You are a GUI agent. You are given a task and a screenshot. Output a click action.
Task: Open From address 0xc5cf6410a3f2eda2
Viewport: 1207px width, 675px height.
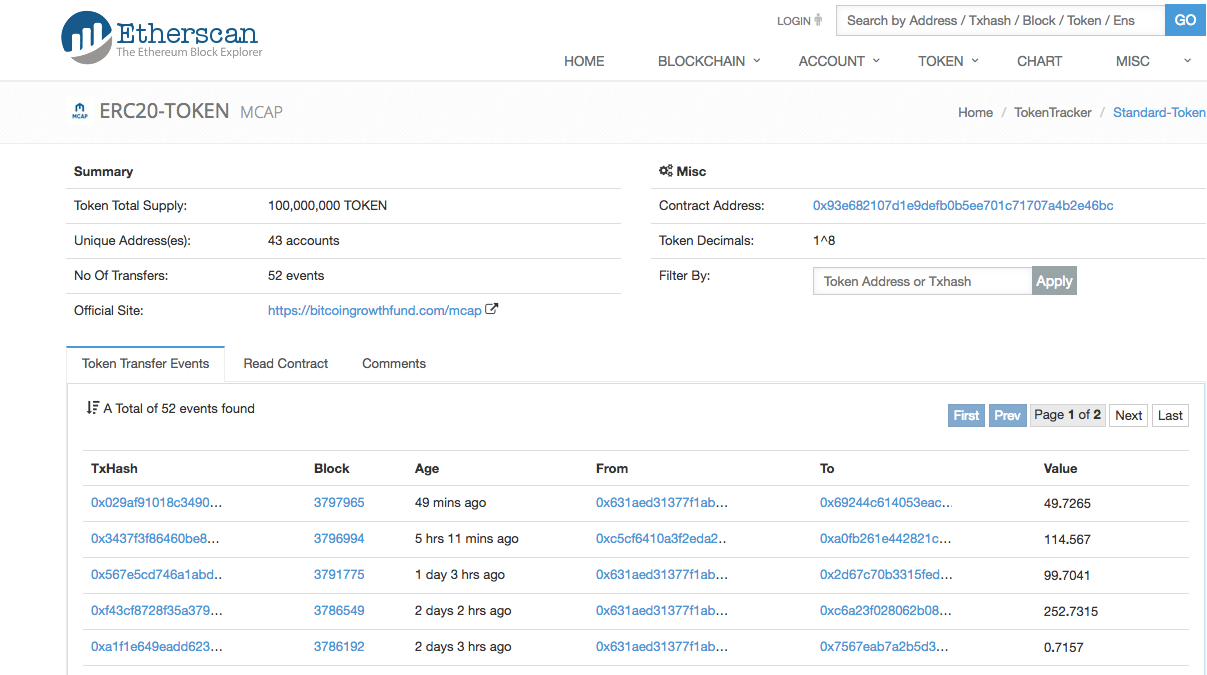point(662,539)
